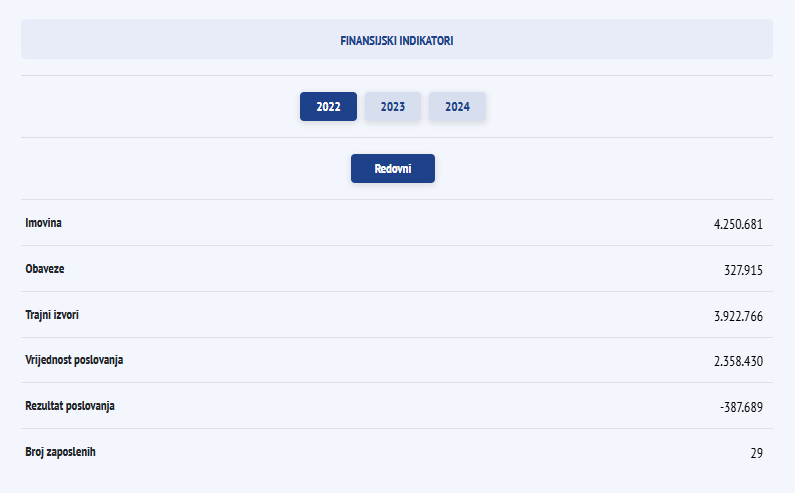This screenshot has width=795, height=493.
Task: Click the Obaveze row label
Action: coord(45,269)
